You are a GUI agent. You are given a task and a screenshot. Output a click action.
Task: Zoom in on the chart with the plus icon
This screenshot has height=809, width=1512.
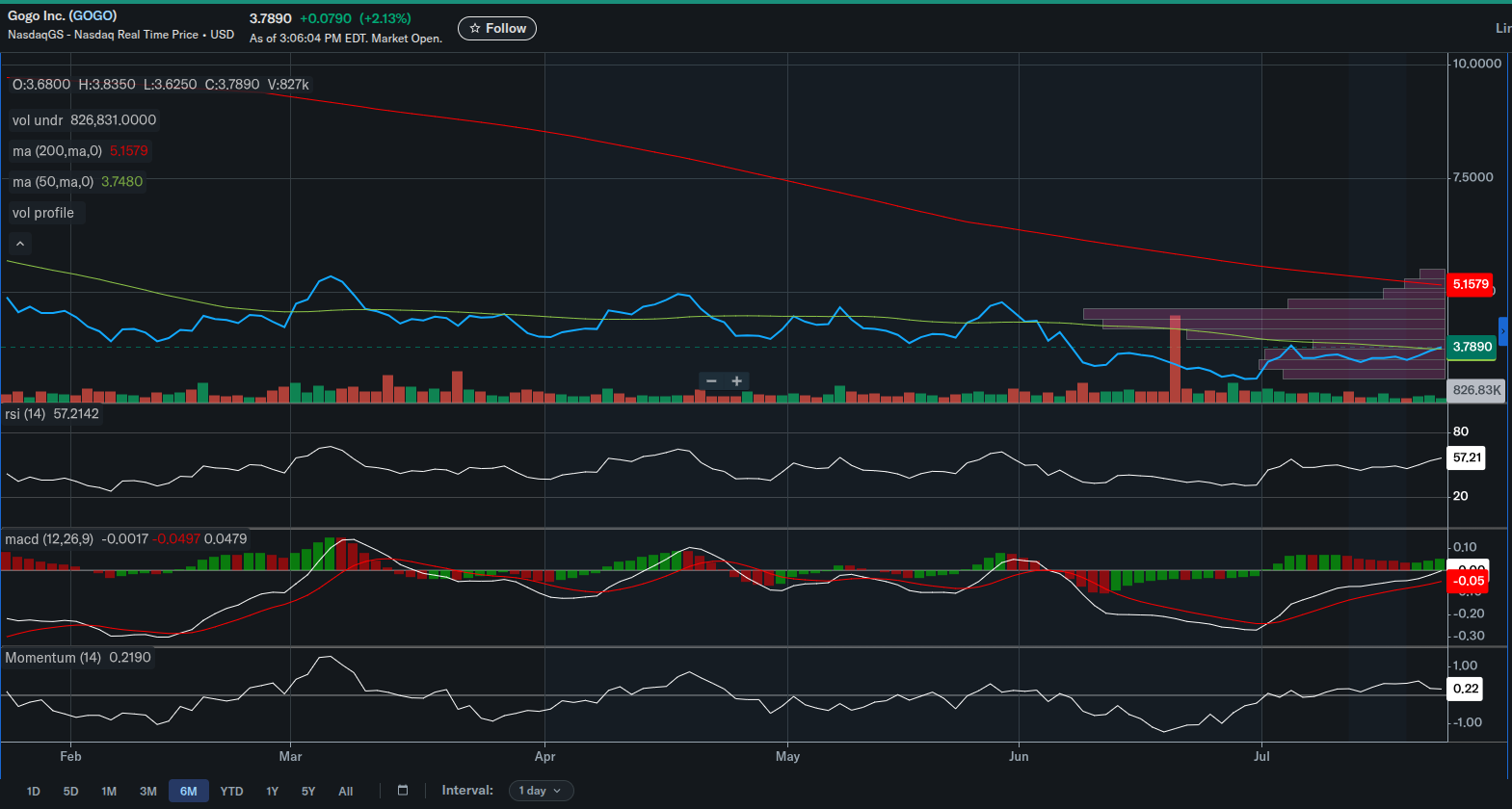tap(737, 381)
